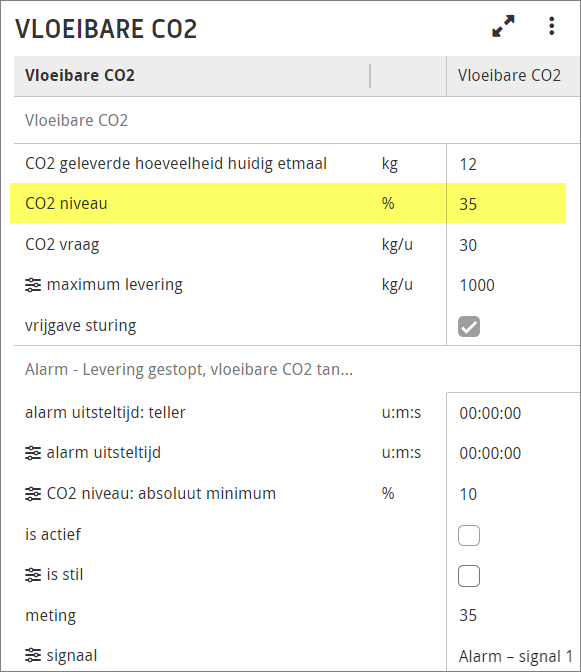Edit the maximum levering value 1000
The image size is (581, 672).
coord(477,285)
